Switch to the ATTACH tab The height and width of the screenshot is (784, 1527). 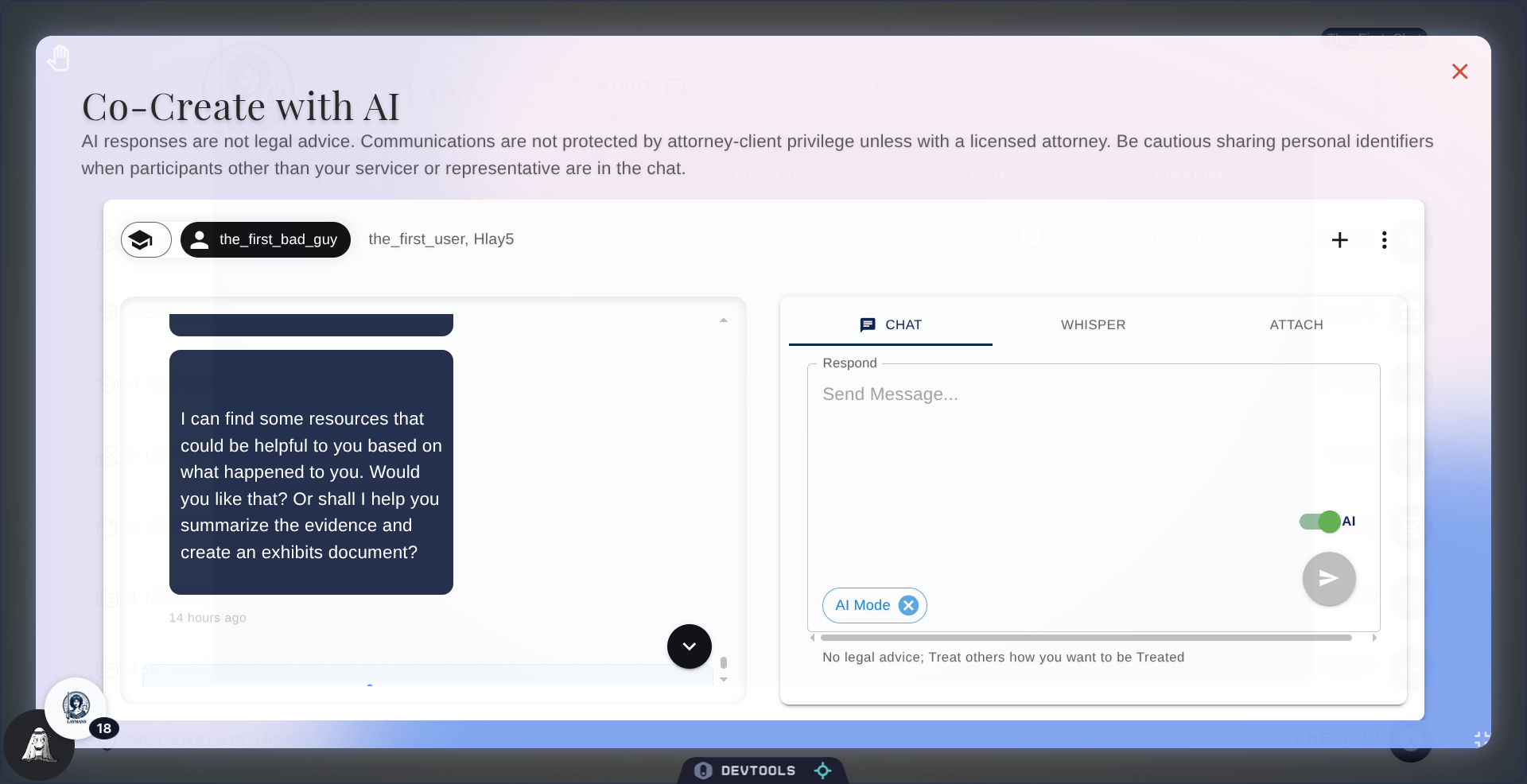[1296, 324]
